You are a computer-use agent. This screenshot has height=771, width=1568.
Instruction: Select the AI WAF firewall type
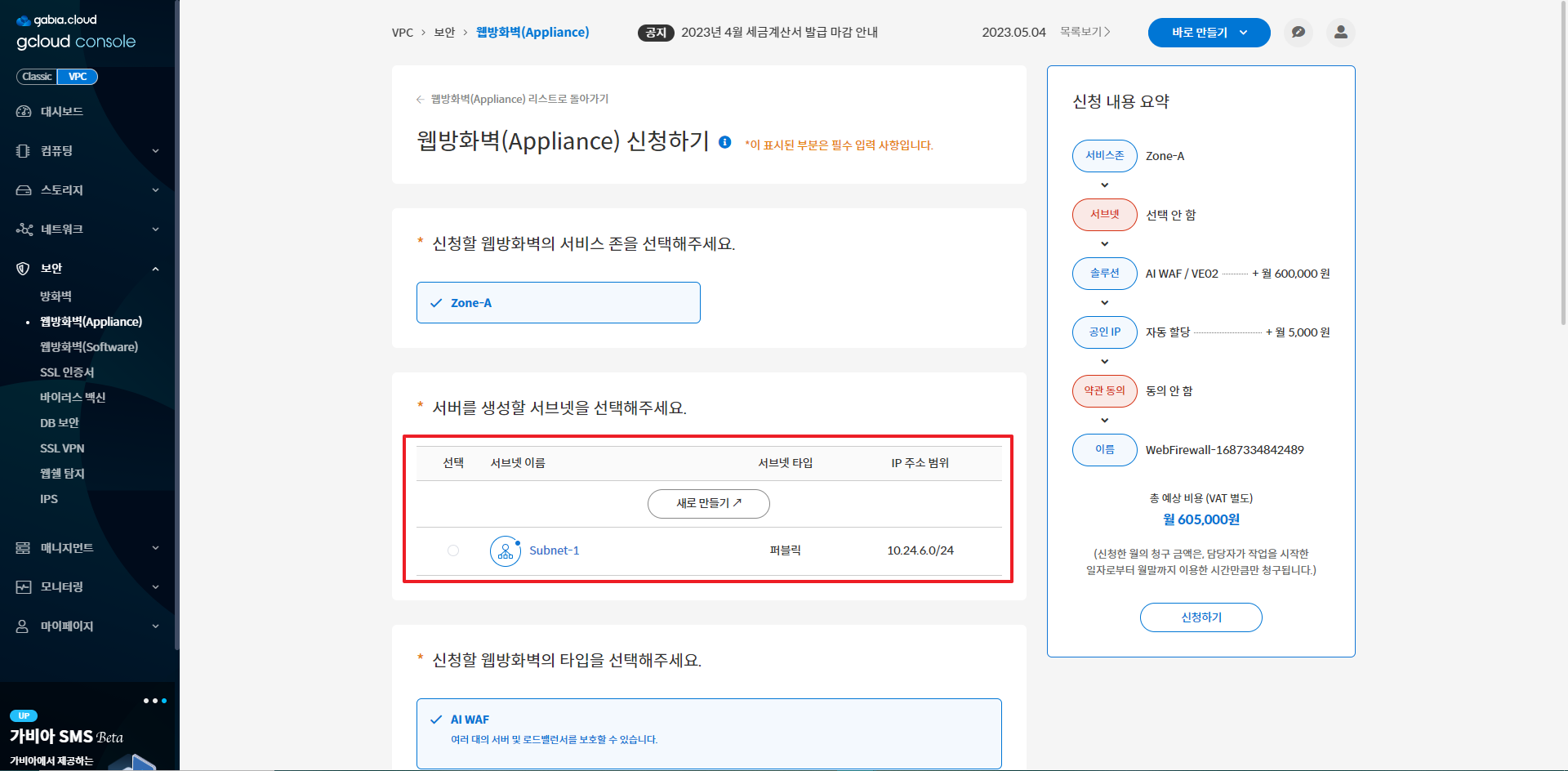click(709, 733)
